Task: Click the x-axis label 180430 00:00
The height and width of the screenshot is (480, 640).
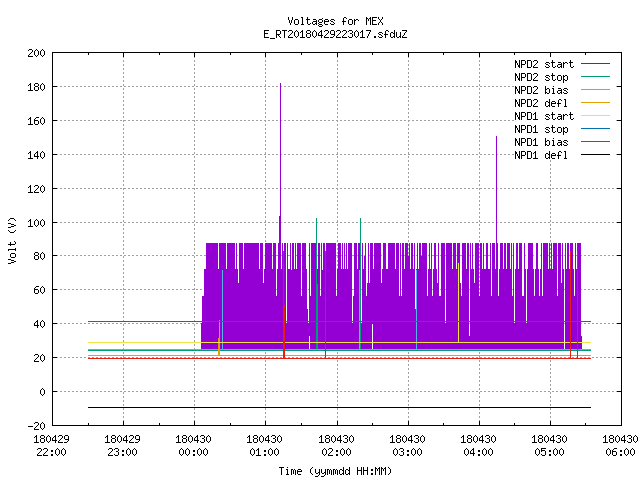Action: pos(193,446)
